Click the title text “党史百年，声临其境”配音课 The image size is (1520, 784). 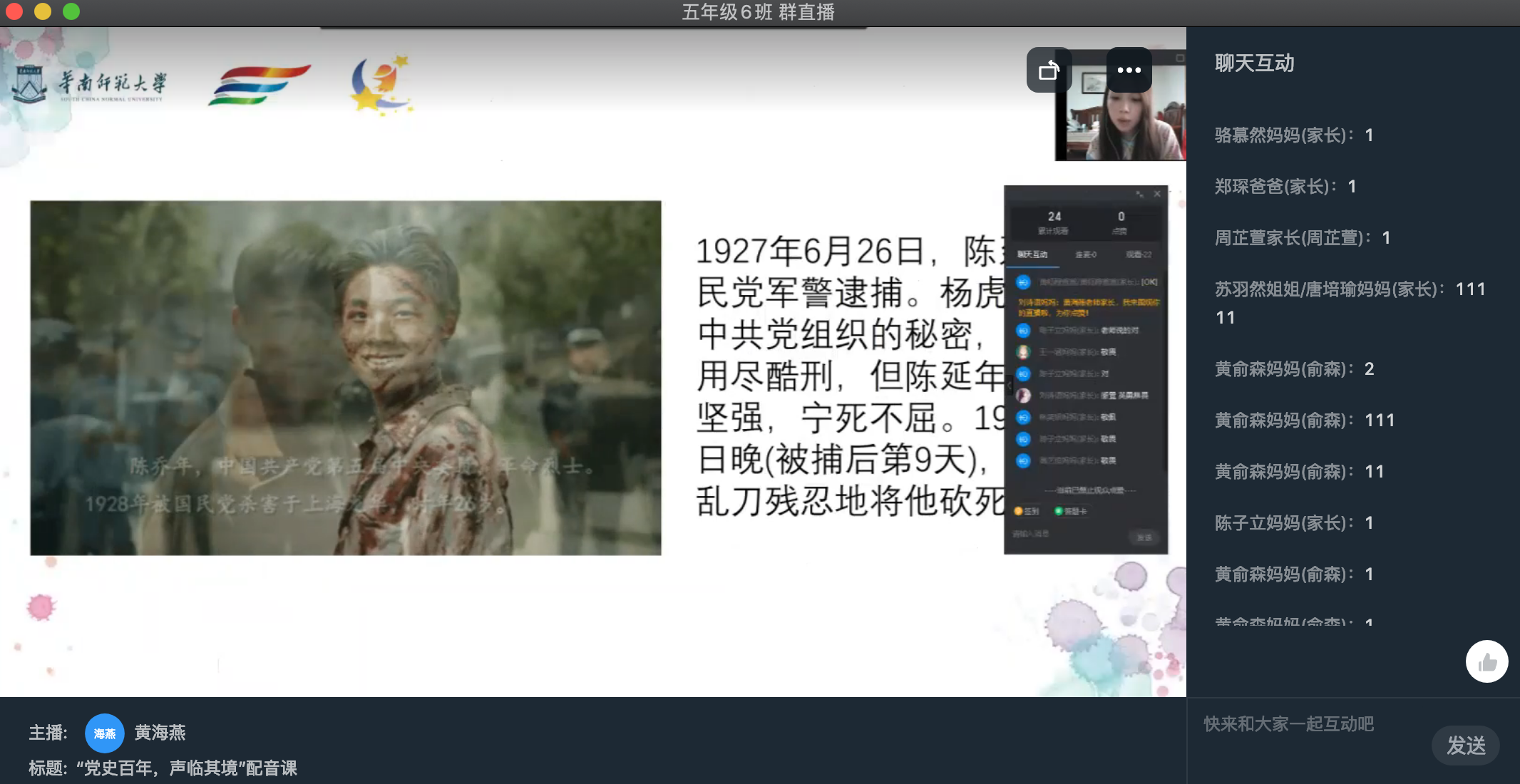click(x=187, y=768)
